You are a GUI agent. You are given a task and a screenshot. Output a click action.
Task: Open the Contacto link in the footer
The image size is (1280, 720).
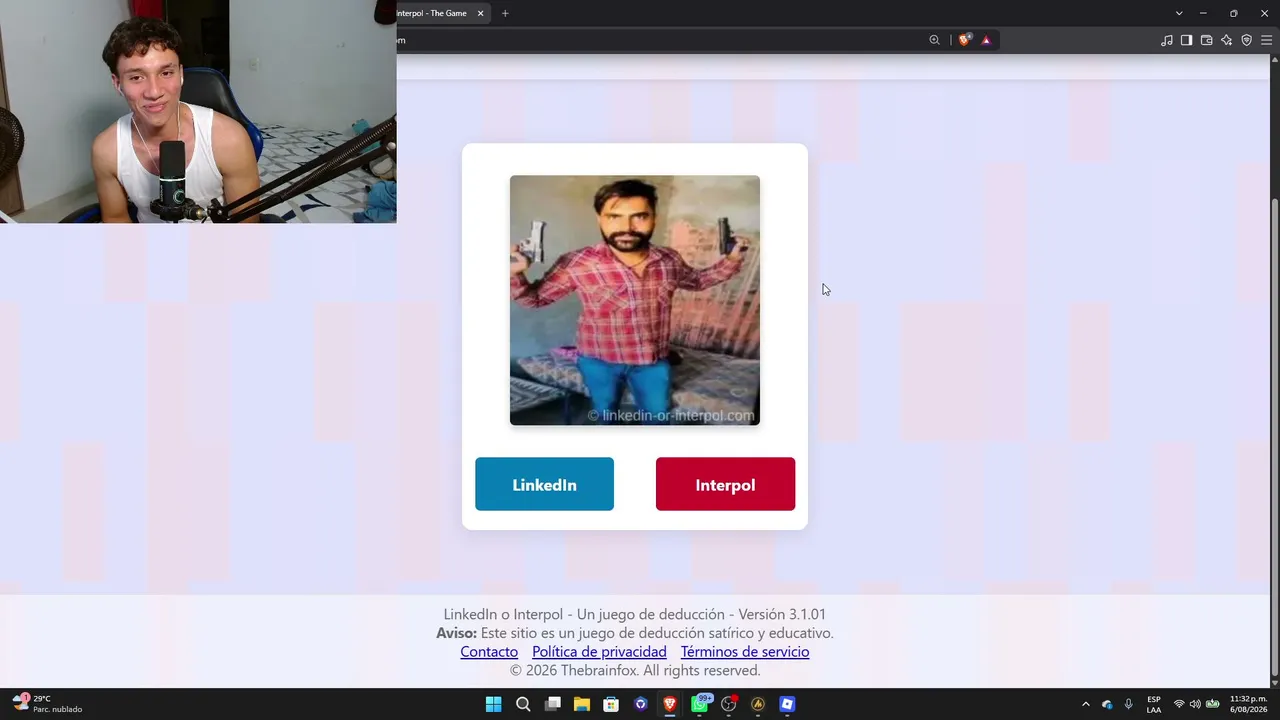tap(489, 652)
